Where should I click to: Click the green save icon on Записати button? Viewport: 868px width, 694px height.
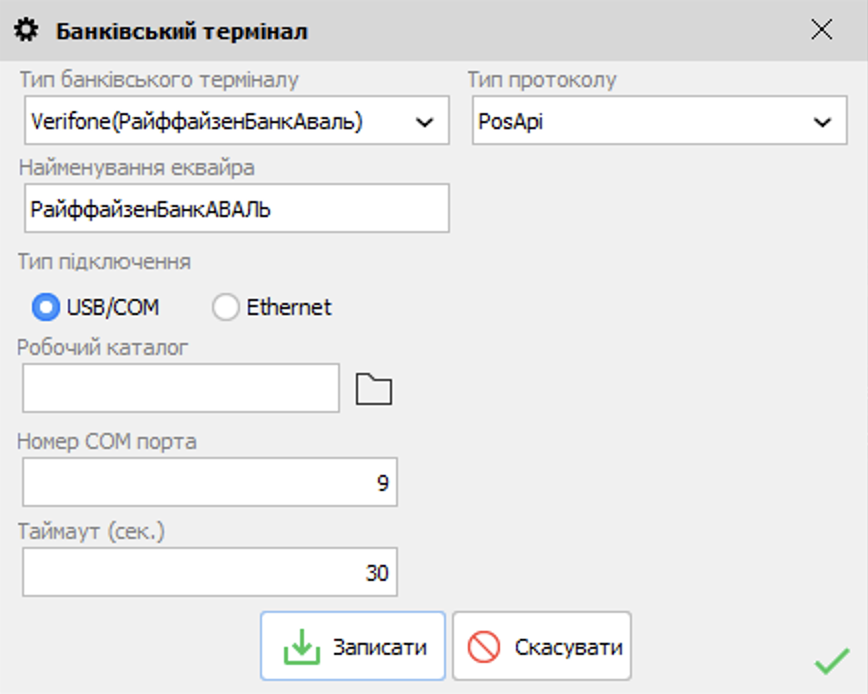(302, 645)
